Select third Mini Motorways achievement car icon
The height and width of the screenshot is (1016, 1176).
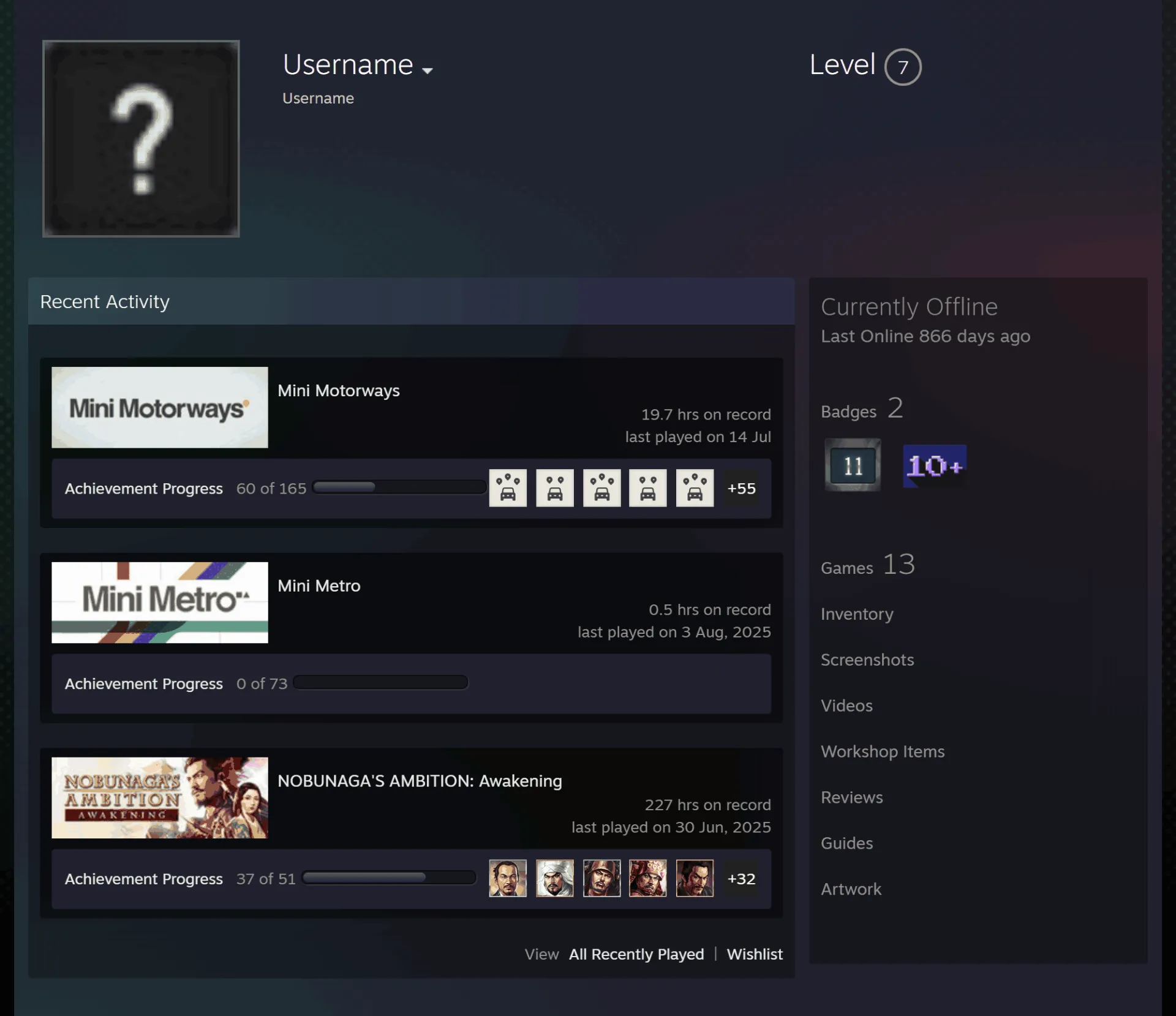tap(601, 488)
